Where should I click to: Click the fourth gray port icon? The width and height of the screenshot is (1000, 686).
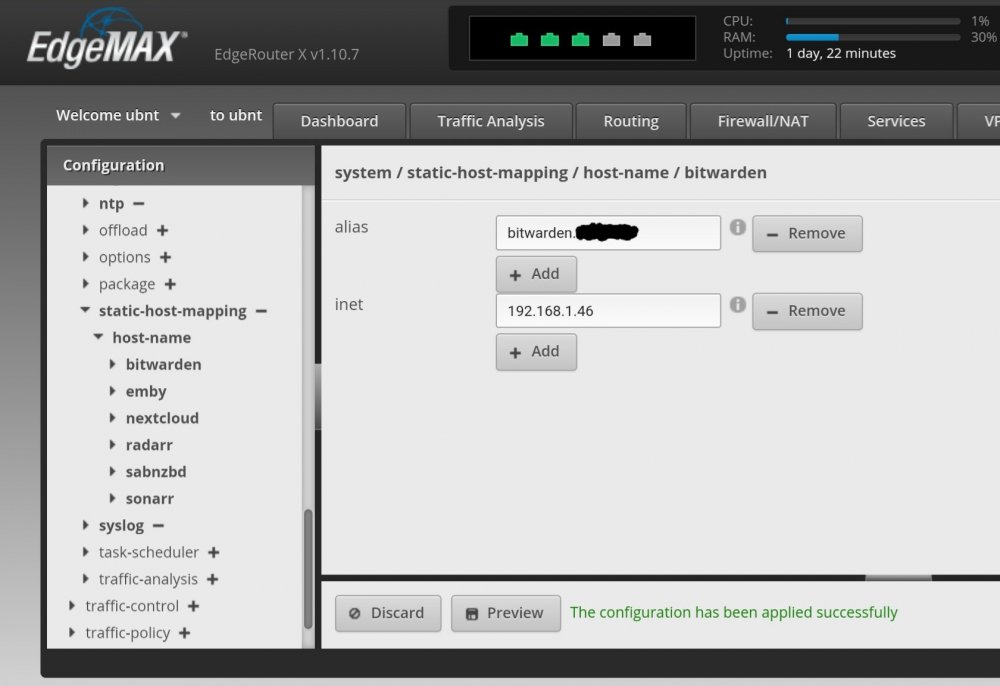[611, 40]
